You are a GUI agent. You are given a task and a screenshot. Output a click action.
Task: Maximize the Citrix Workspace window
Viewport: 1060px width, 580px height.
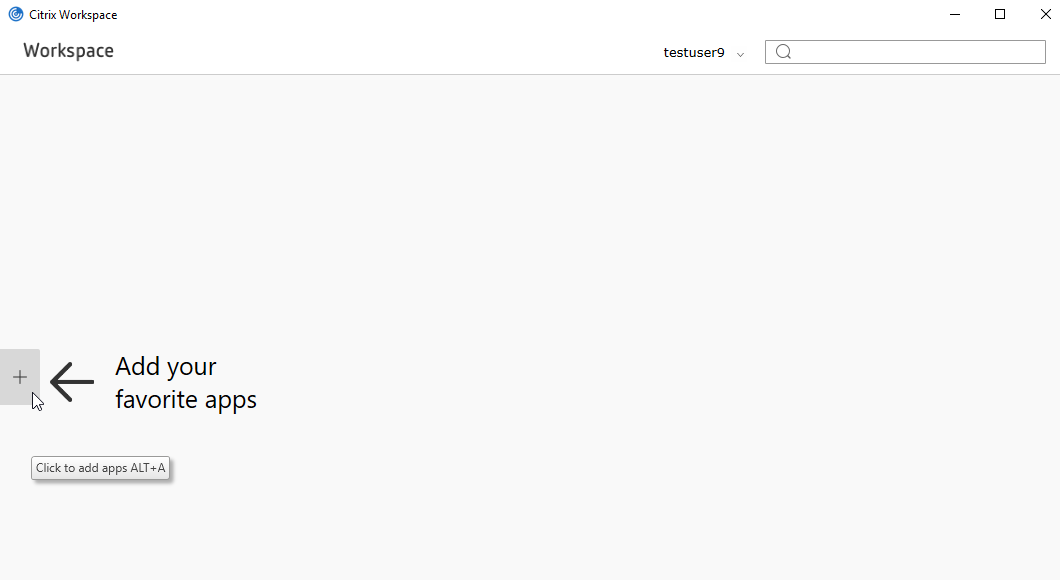point(1000,14)
